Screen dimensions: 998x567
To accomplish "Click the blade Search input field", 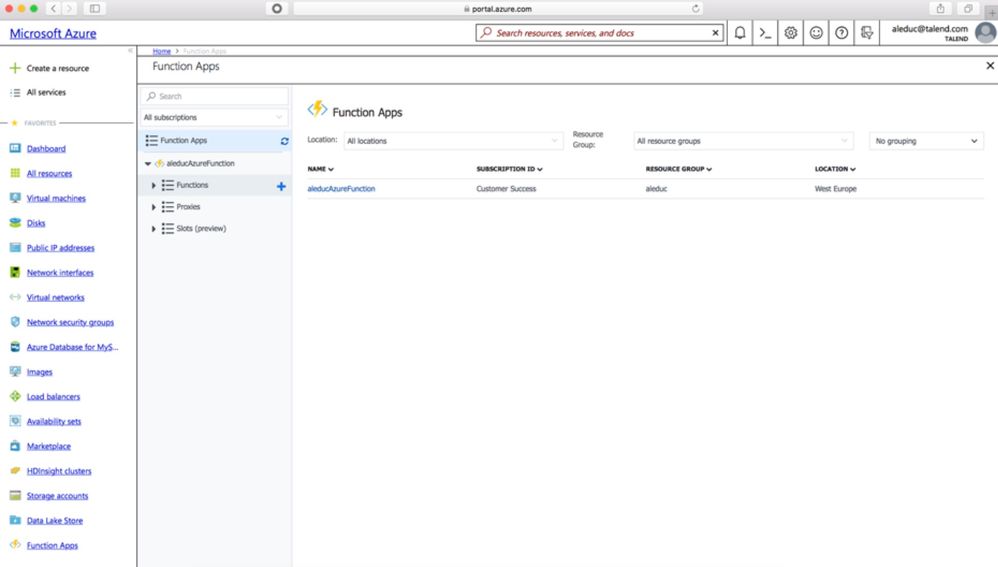I will coord(214,96).
